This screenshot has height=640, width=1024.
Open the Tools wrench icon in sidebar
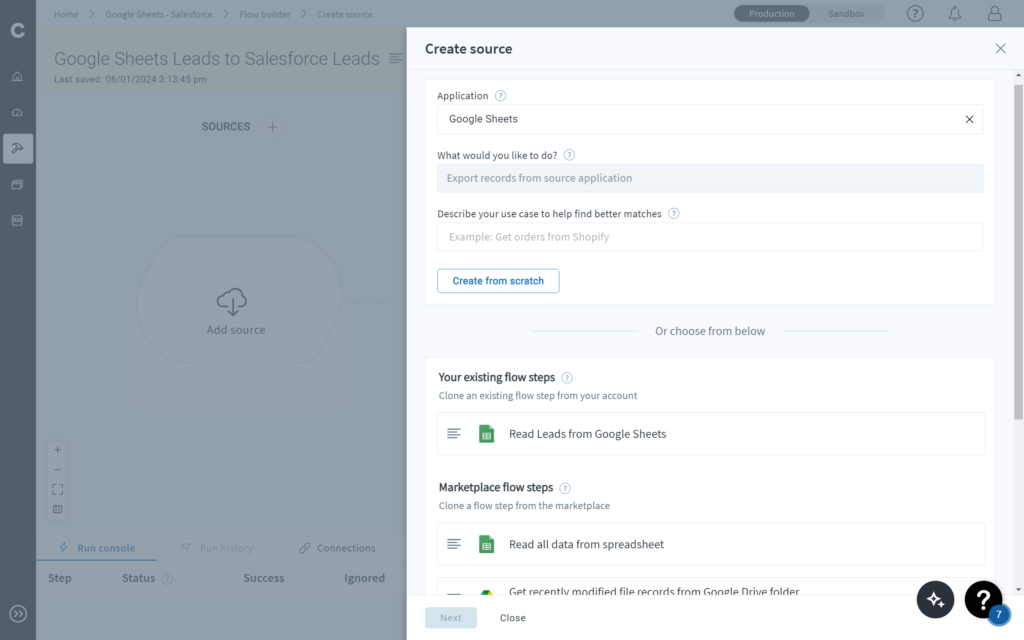(17, 149)
